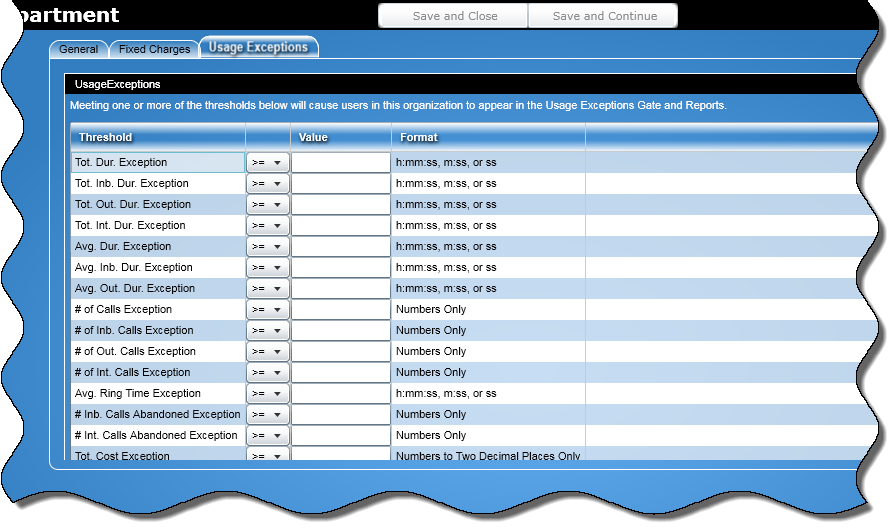
Task: Open operator dropdown for # Int. Calls Abandoned Exception
Action: pos(267,436)
